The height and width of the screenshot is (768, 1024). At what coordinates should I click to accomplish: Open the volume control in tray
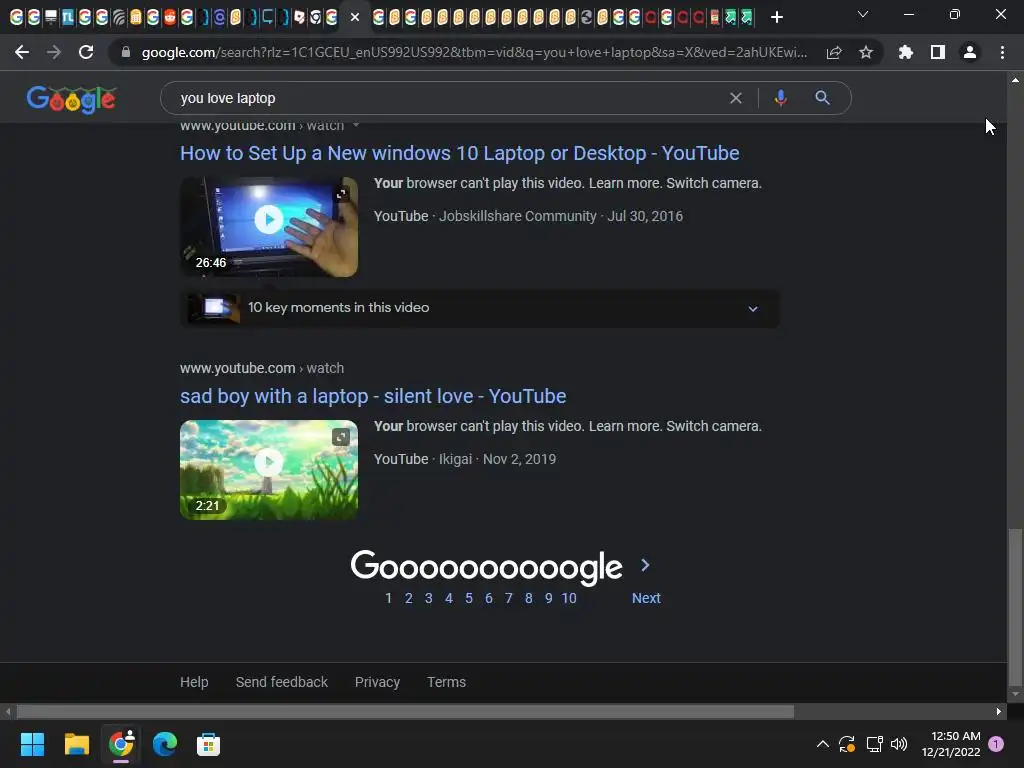(899, 744)
